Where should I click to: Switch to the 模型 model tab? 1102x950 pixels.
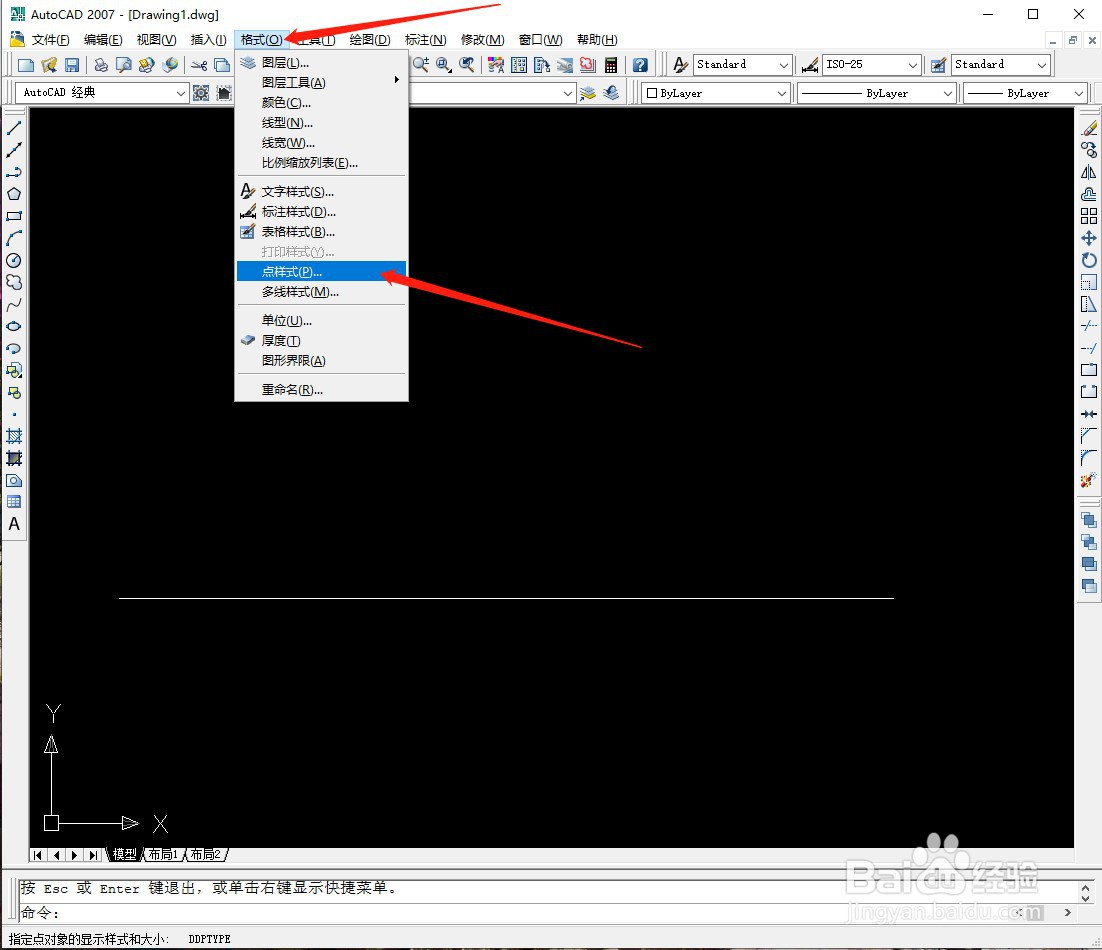point(124,854)
